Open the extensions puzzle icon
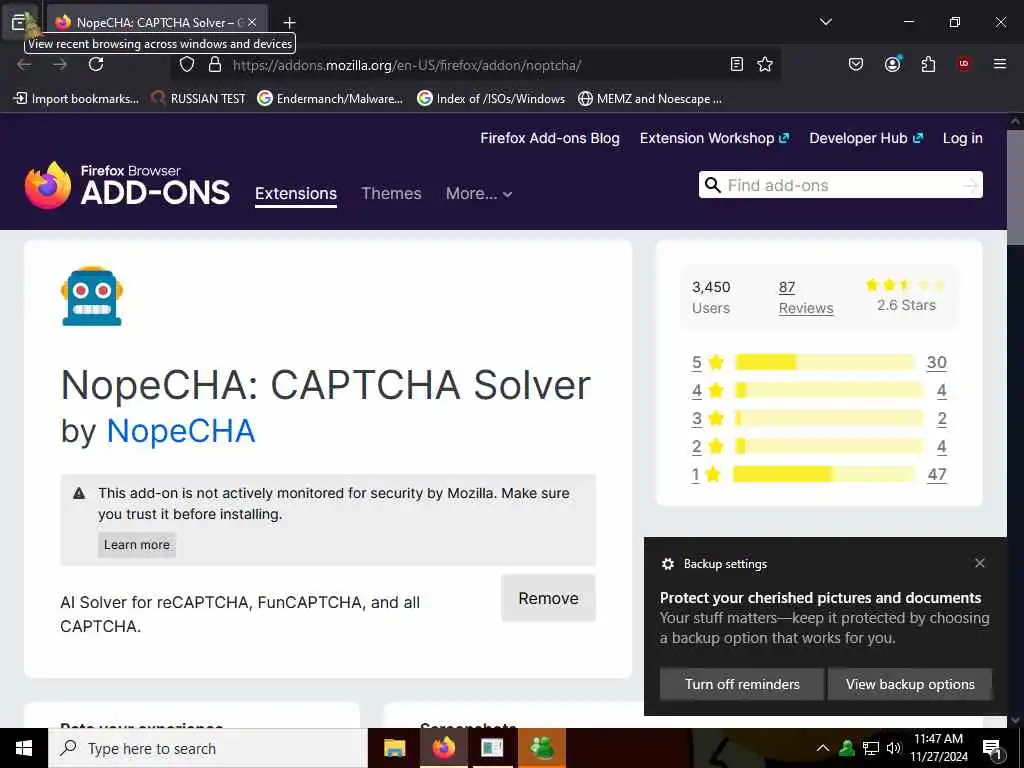The height and width of the screenshot is (768, 1024). pyautogui.click(x=928, y=64)
